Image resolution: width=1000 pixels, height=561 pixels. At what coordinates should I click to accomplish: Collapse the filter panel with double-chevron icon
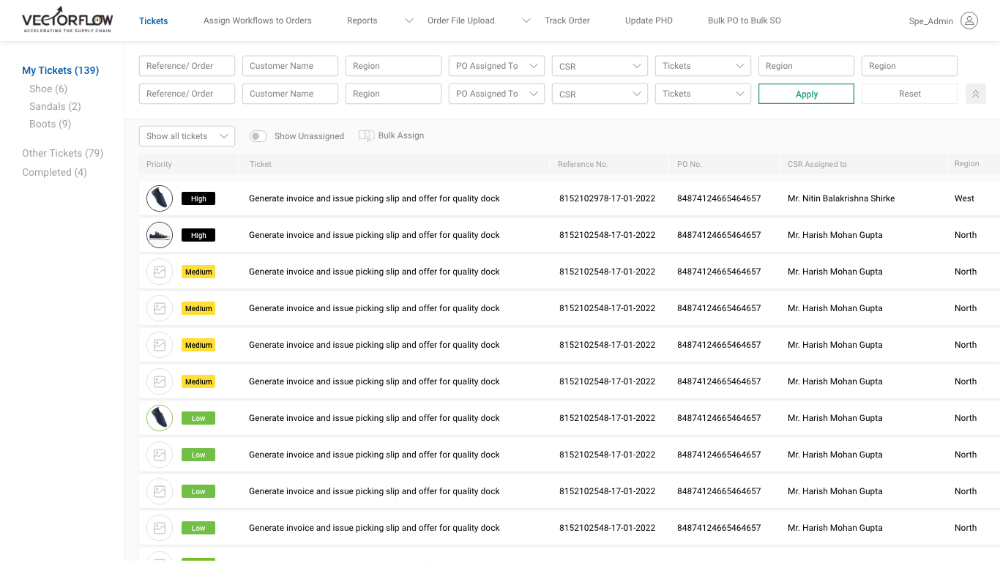(x=976, y=94)
